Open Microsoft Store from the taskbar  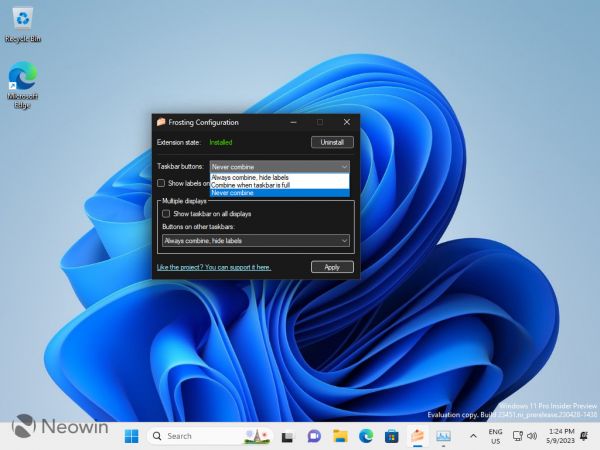point(392,436)
